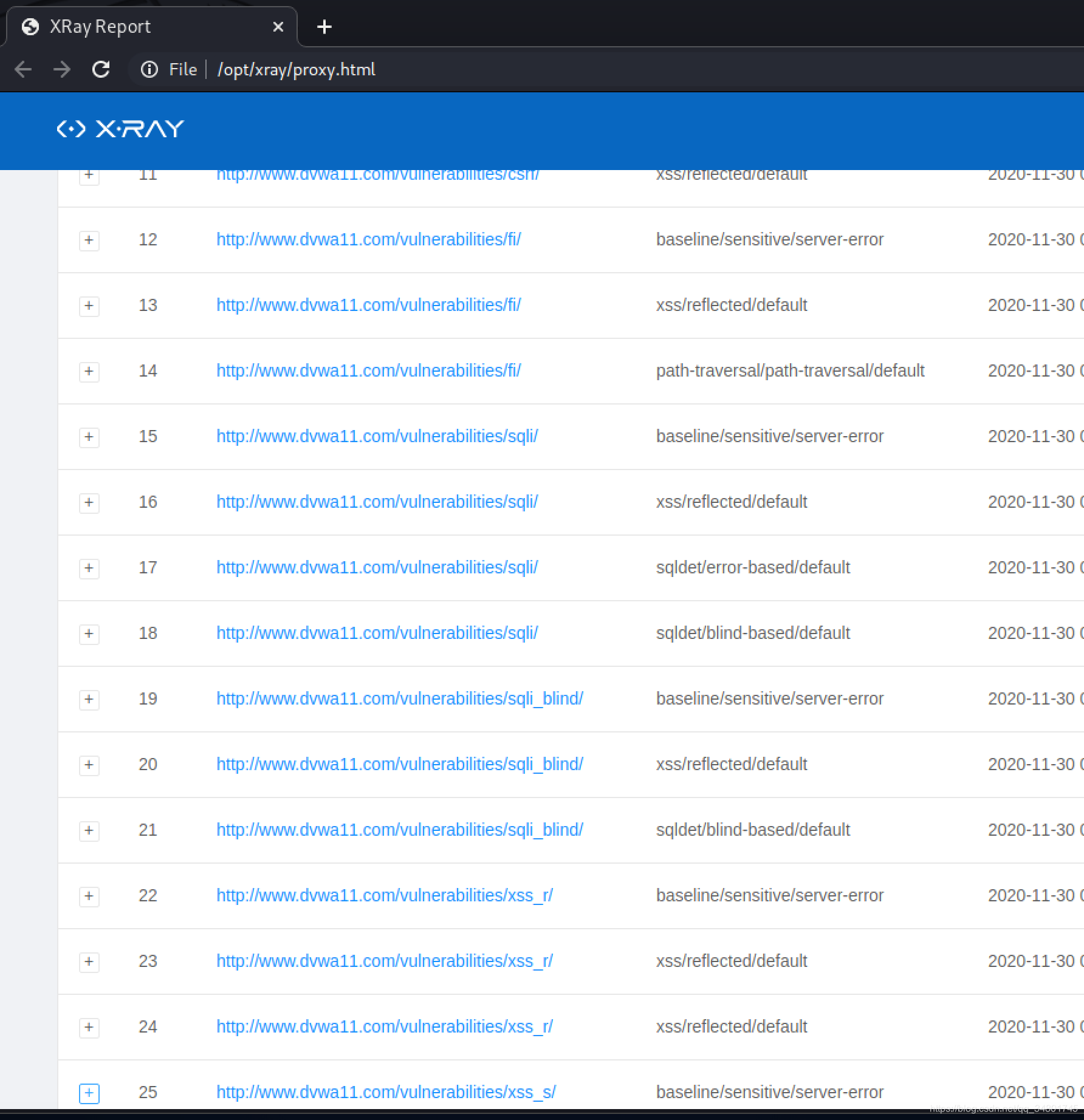The height and width of the screenshot is (1120, 1084).
Task: Click sqldet/blind-based/default in row 21
Action: (753, 830)
